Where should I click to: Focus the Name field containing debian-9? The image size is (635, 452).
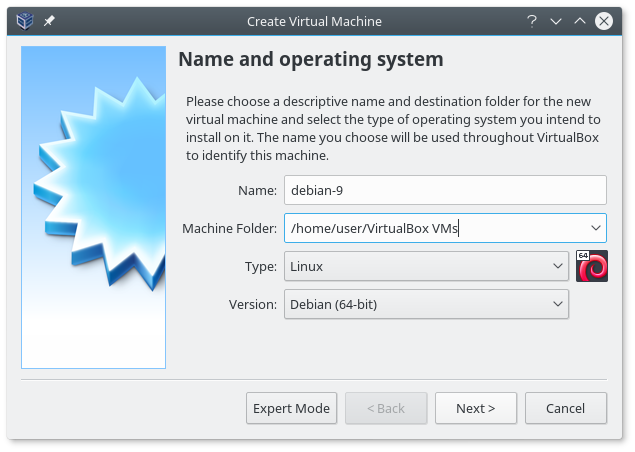(x=445, y=190)
